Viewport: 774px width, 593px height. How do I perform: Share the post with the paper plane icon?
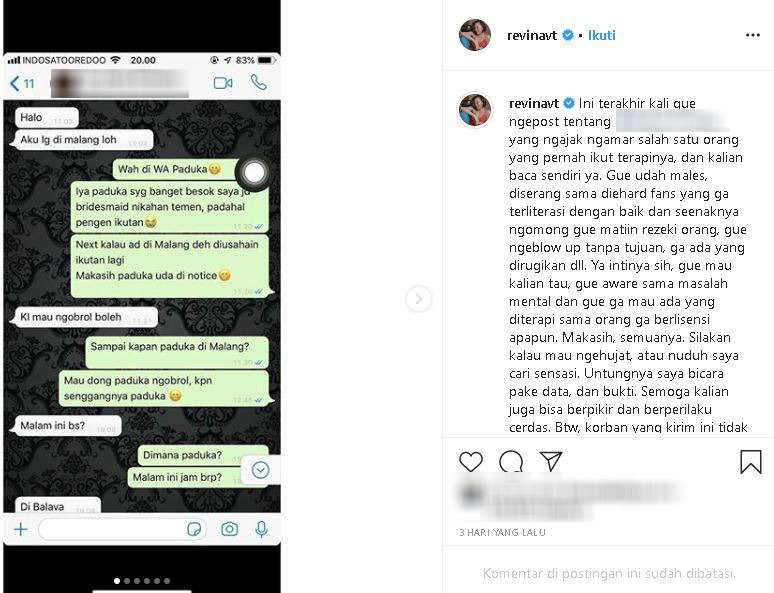(551, 461)
